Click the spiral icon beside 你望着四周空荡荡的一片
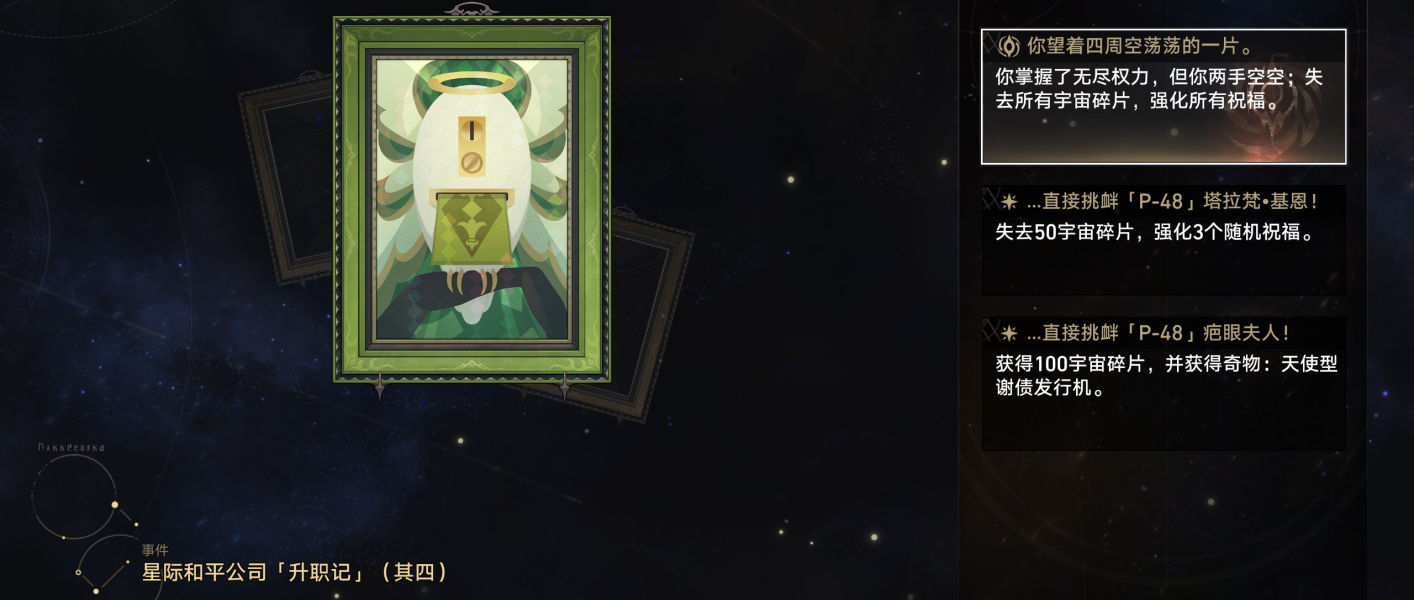The height and width of the screenshot is (600, 1414). pyautogui.click(x=1008, y=46)
